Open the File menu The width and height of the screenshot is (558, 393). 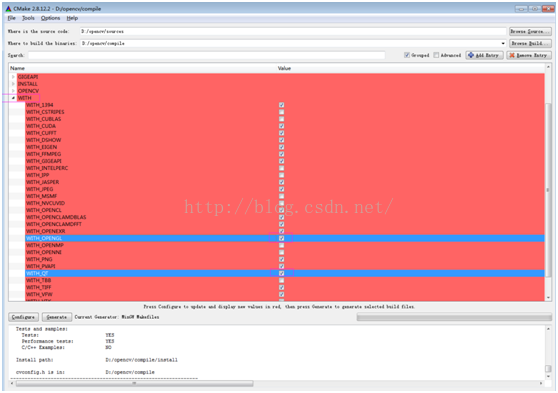(x=12, y=18)
